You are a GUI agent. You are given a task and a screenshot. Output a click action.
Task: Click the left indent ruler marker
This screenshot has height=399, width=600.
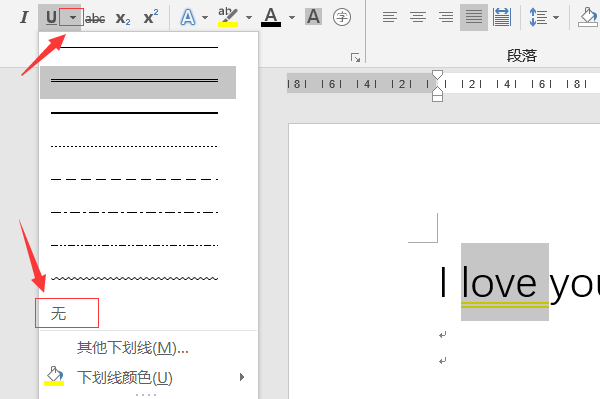click(x=437, y=98)
